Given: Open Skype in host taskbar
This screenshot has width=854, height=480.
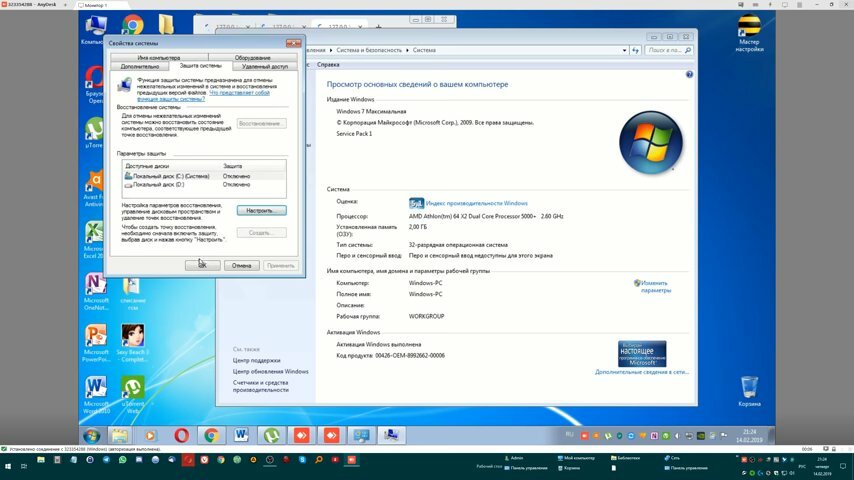Looking at the screenshot, I should point(302,460).
